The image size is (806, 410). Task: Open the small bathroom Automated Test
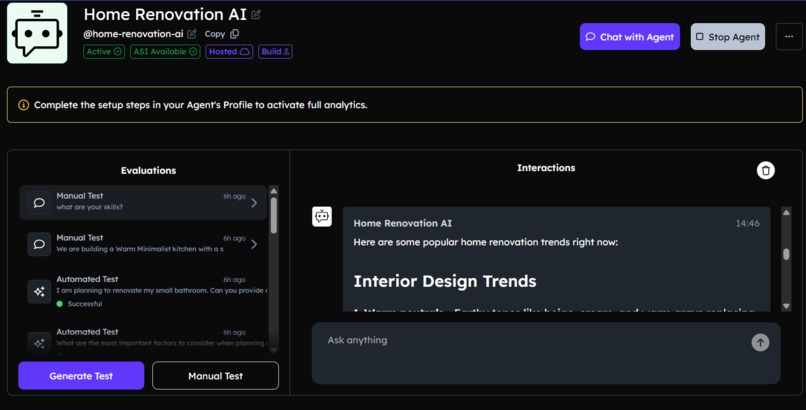coord(143,291)
